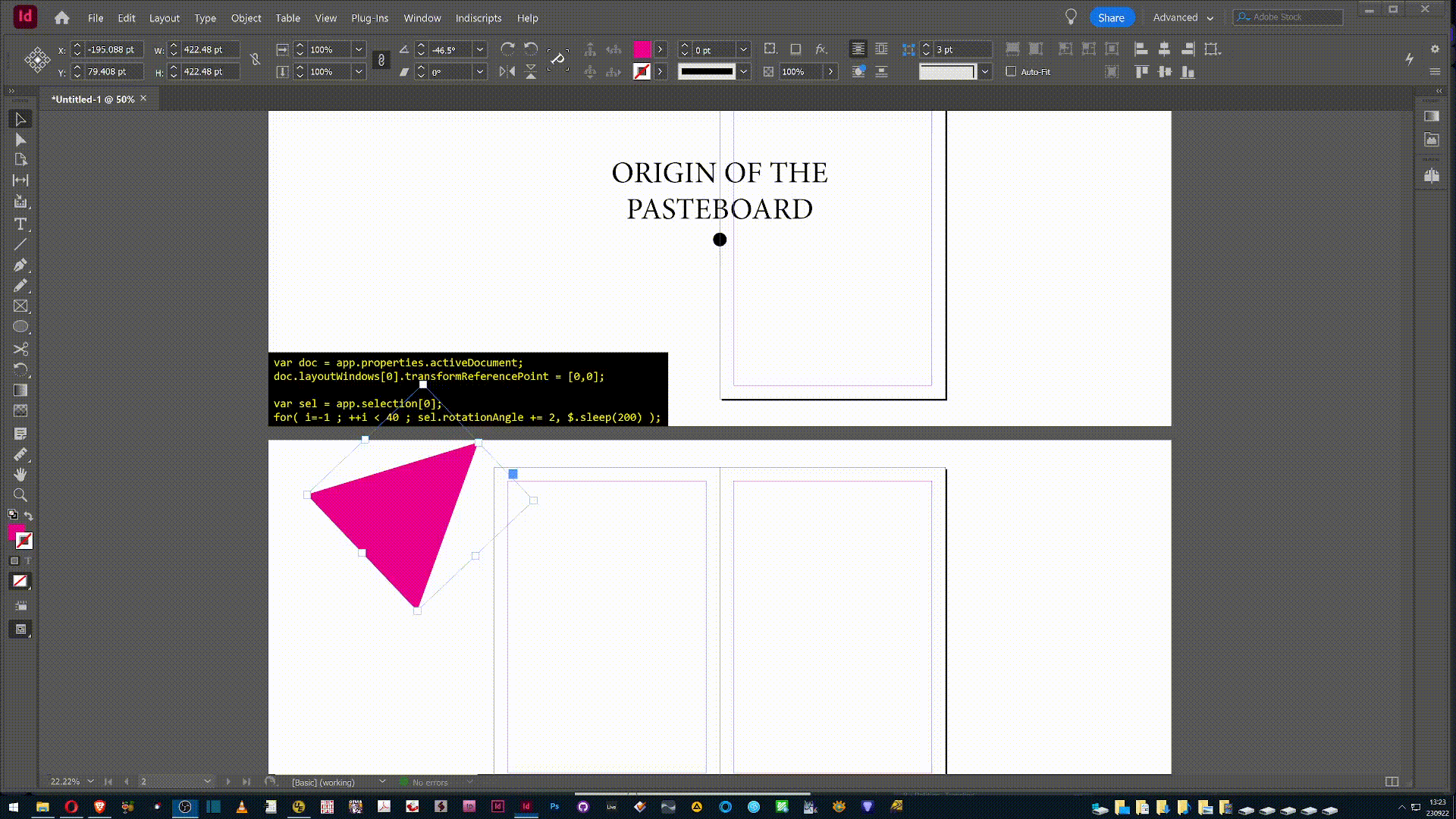1456x819 pixels.
Task: Enable the Auto-Fit checkbox
Action: point(1011,71)
